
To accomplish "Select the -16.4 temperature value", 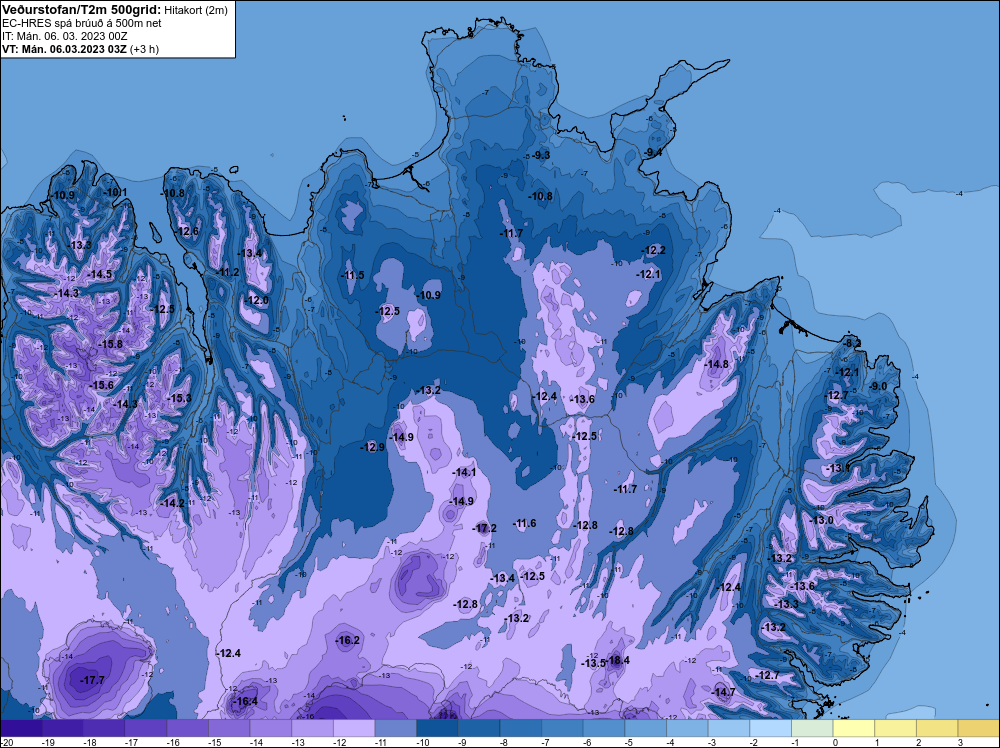I will pyautogui.click(x=246, y=701).
